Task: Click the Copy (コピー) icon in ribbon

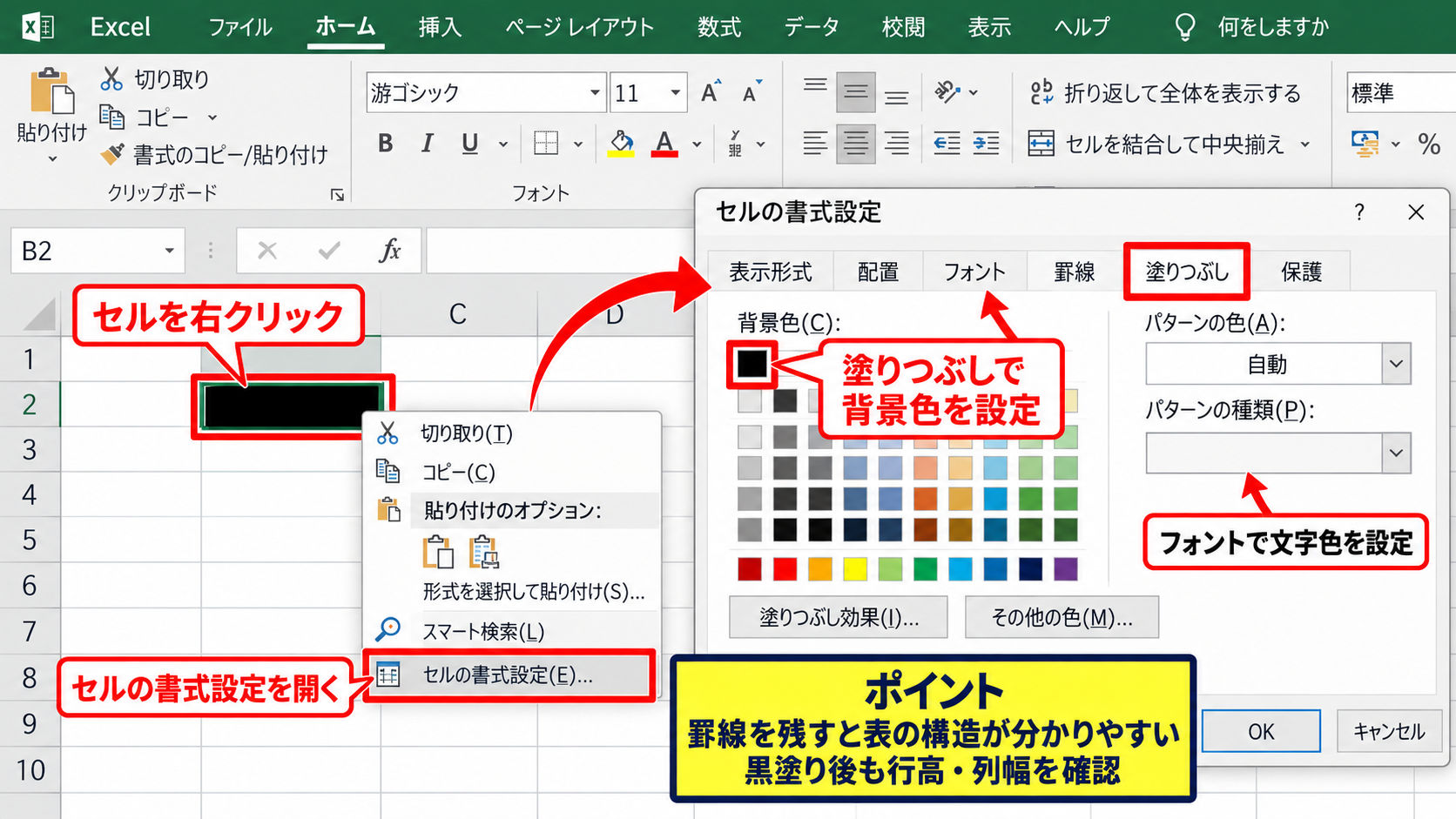Action: [x=111, y=117]
